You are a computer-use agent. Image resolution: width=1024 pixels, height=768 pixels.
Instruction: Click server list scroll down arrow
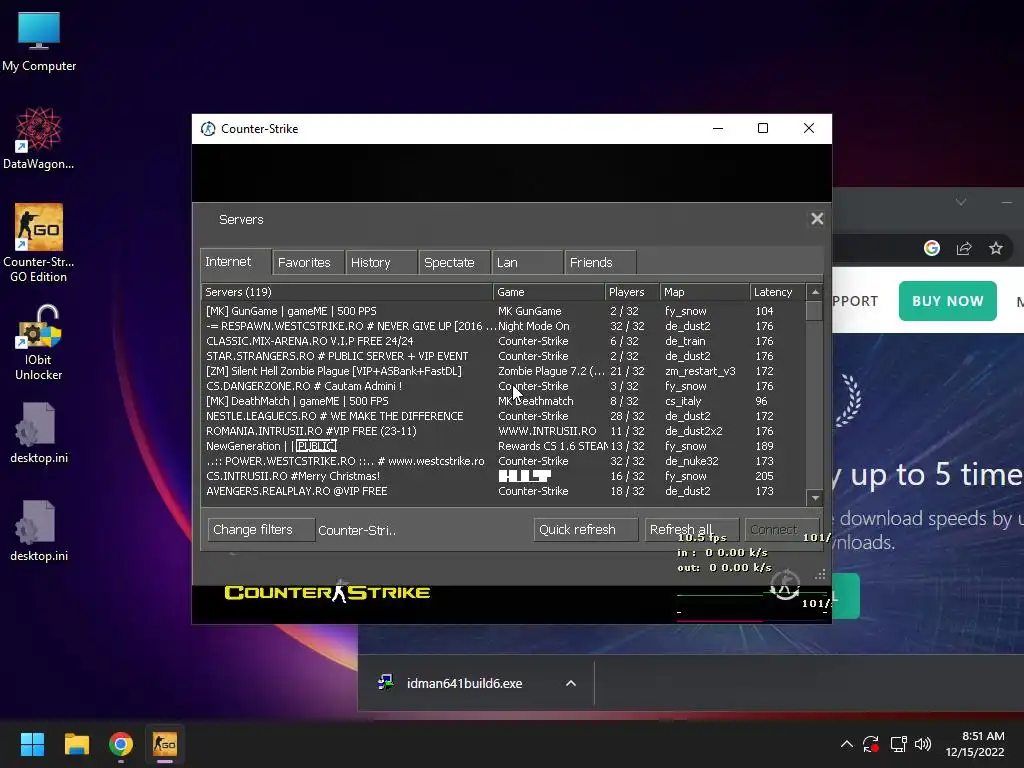pyautogui.click(x=814, y=498)
